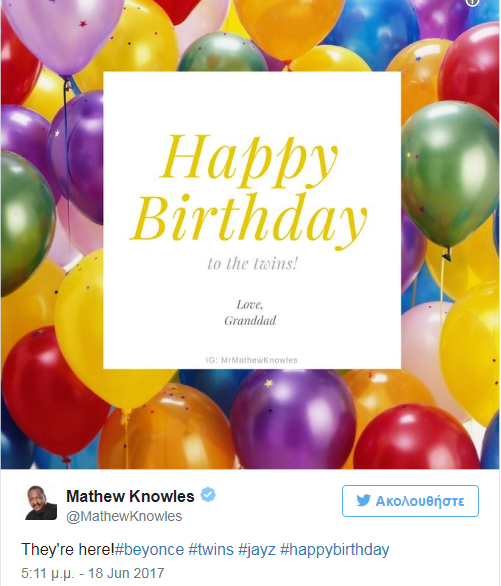Viewport: 501px width, 586px height.
Task: Click the blue verified badge next to Mathew Knowles
Action: [x=208, y=495]
